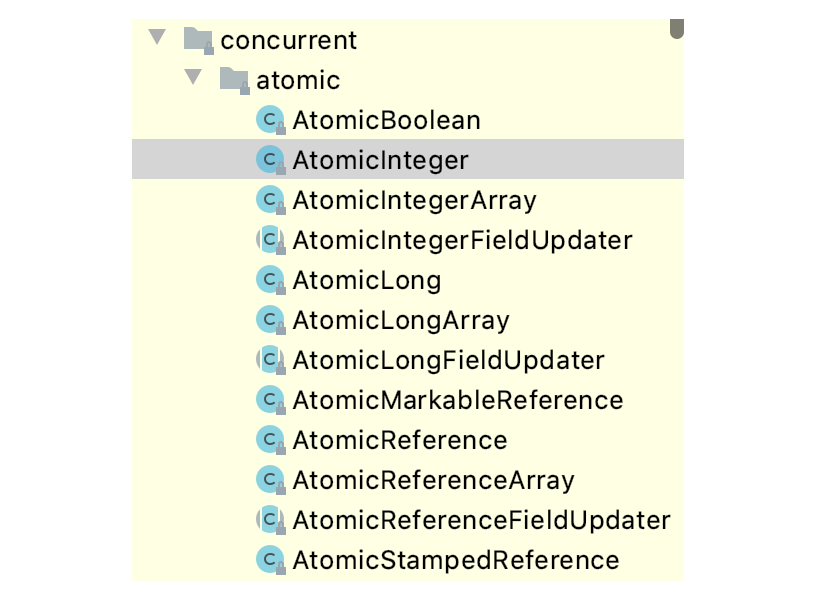Collapse the concurrent package node
The height and width of the screenshot is (590, 816).
(x=156, y=39)
